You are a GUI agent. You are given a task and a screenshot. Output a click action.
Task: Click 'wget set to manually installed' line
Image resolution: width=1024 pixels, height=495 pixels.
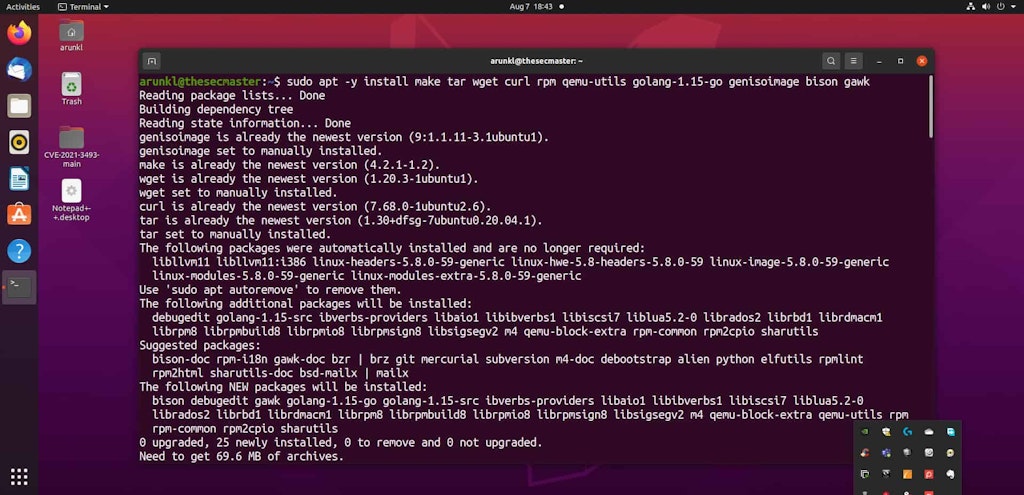pos(238,193)
